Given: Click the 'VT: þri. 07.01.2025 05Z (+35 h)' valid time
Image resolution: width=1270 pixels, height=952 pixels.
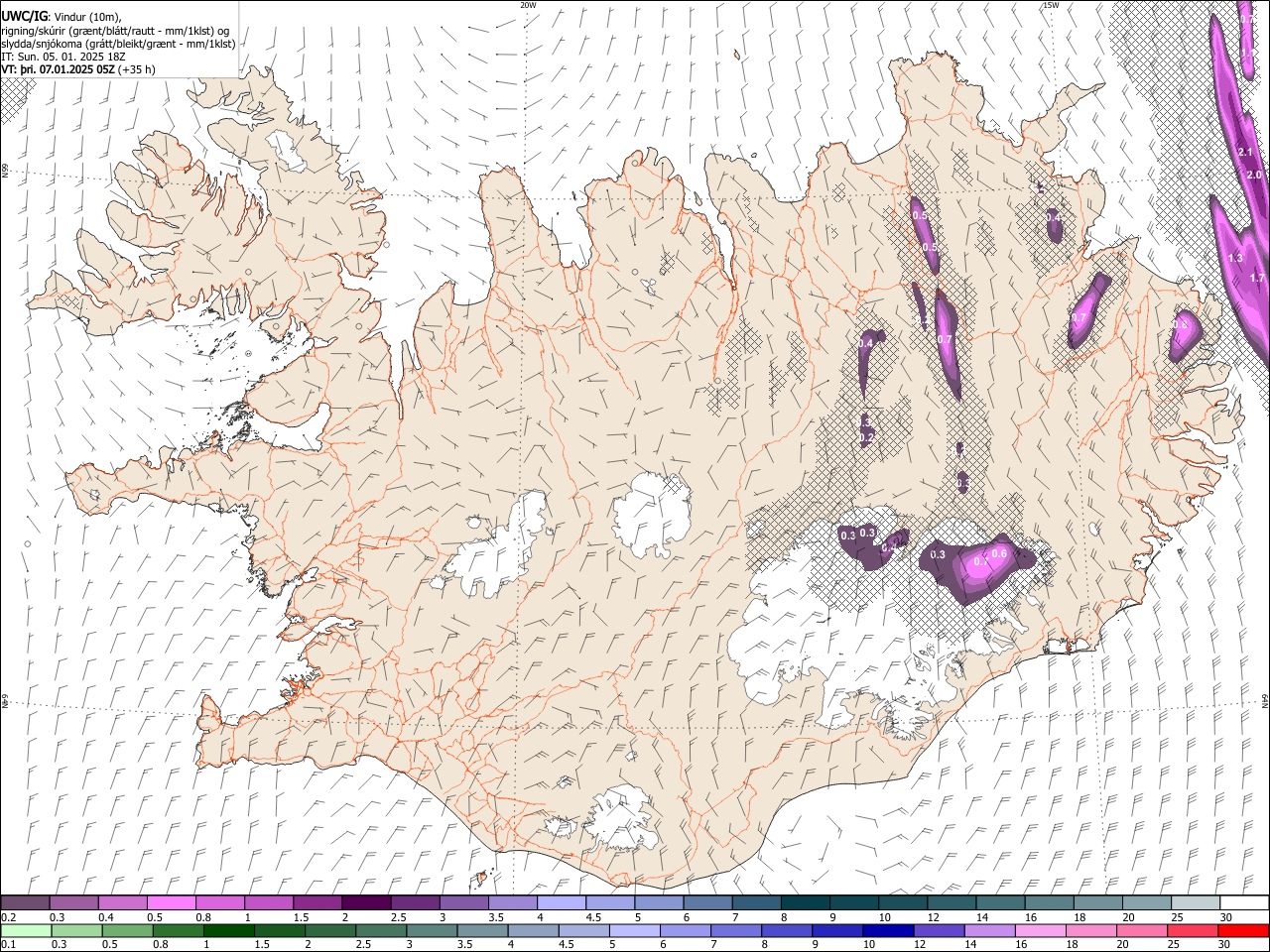Looking at the screenshot, I should pyautogui.click(x=77, y=69).
